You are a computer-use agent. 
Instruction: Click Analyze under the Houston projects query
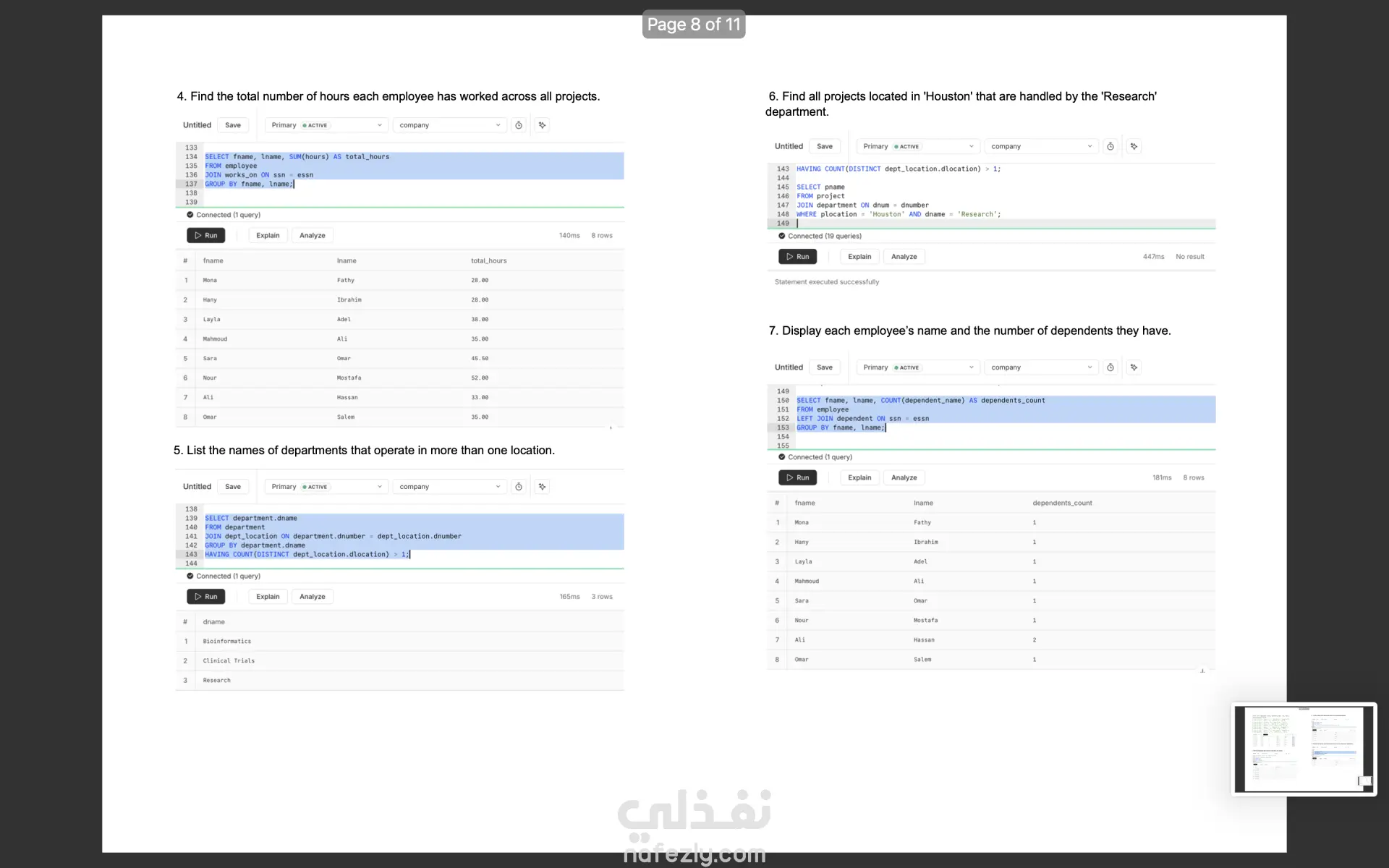(904, 257)
